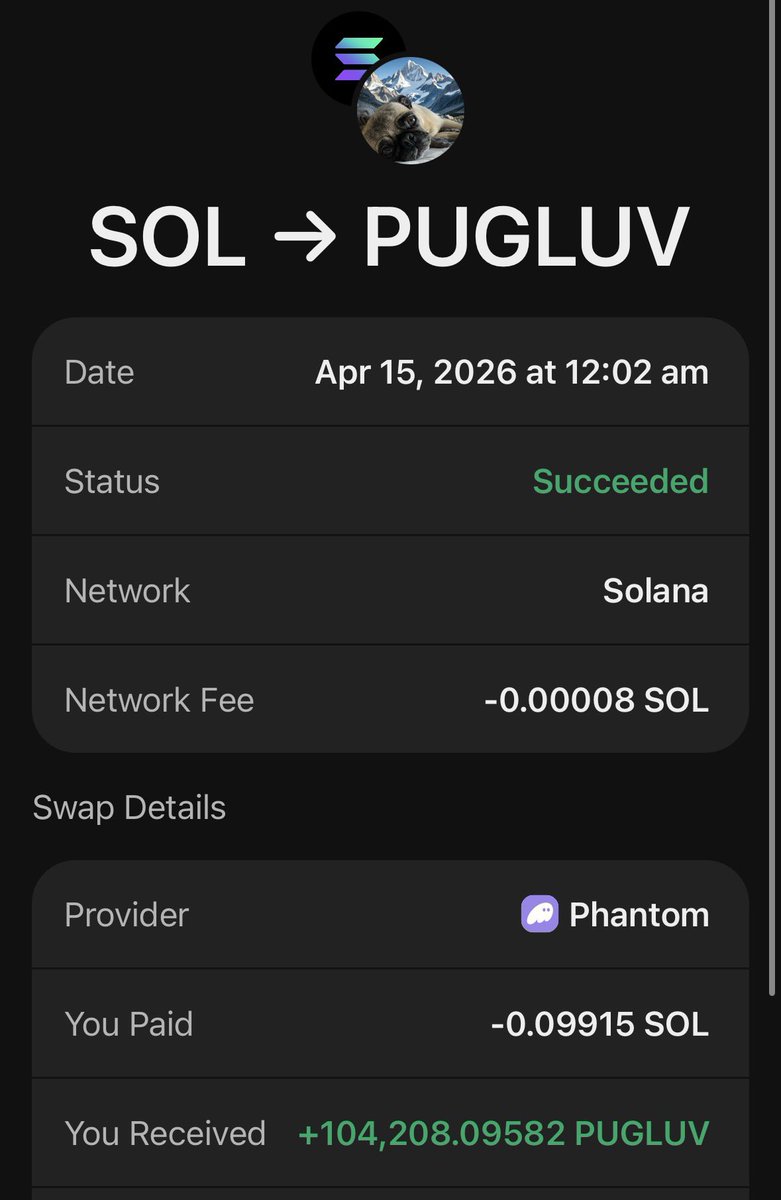Click the Swap Details section heading

point(129,807)
